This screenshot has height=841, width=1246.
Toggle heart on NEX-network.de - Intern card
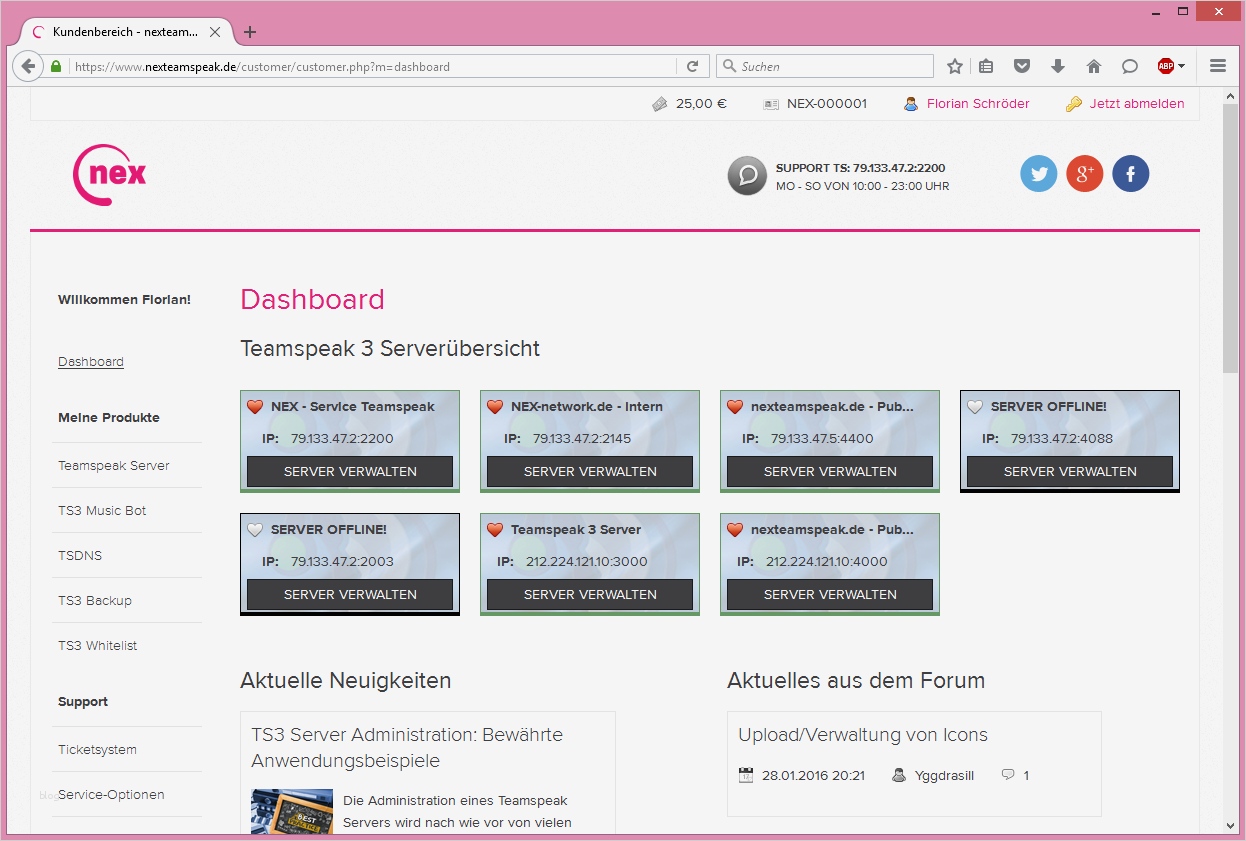(495, 407)
